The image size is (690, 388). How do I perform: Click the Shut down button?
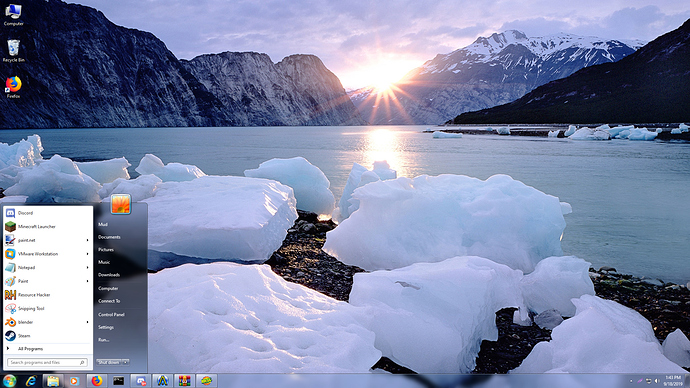[x=109, y=362]
